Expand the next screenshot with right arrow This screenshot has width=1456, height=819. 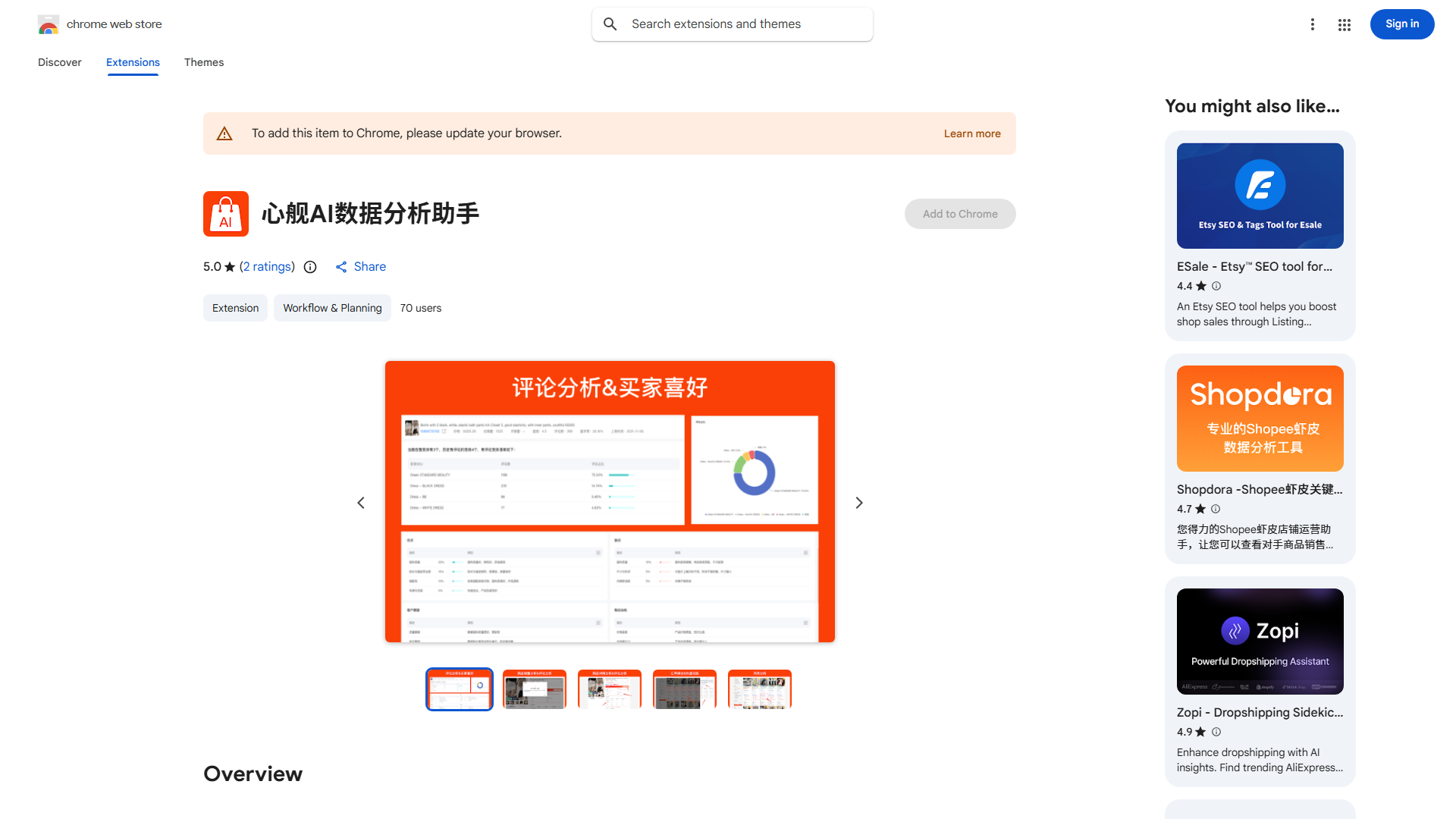tap(858, 502)
